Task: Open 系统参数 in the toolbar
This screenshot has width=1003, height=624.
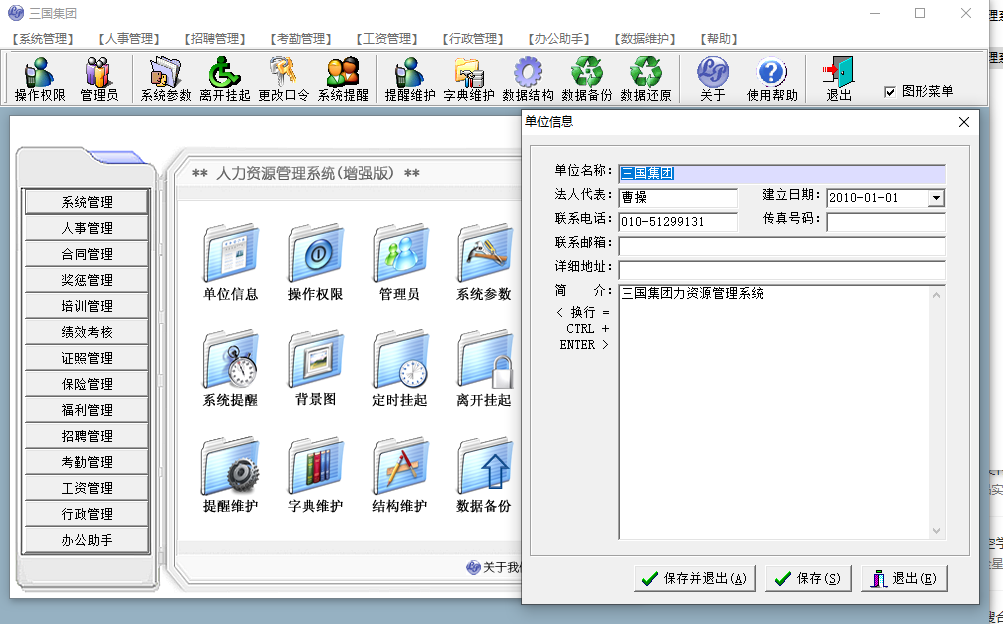Action: tap(166, 79)
